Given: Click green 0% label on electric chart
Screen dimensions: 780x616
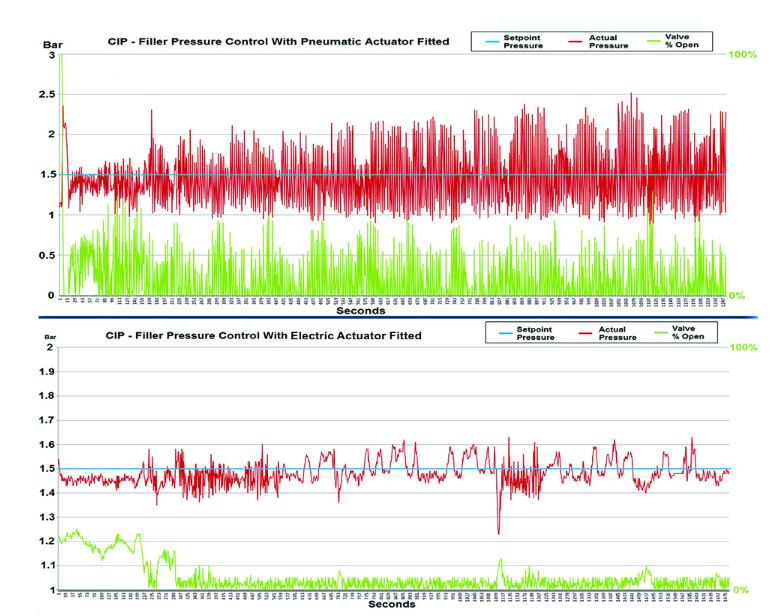Looking at the screenshot, I should (742, 590).
